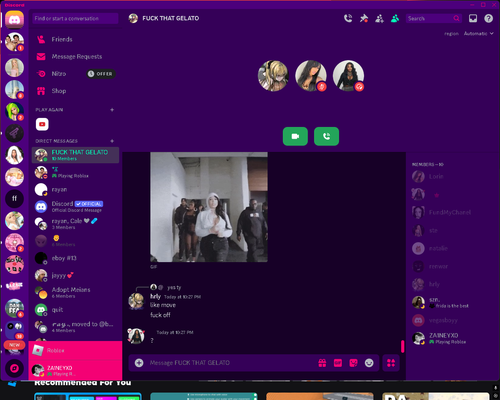Click hrly username in chat message
This screenshot has height=400, width=500.
(x=155, y=296)
